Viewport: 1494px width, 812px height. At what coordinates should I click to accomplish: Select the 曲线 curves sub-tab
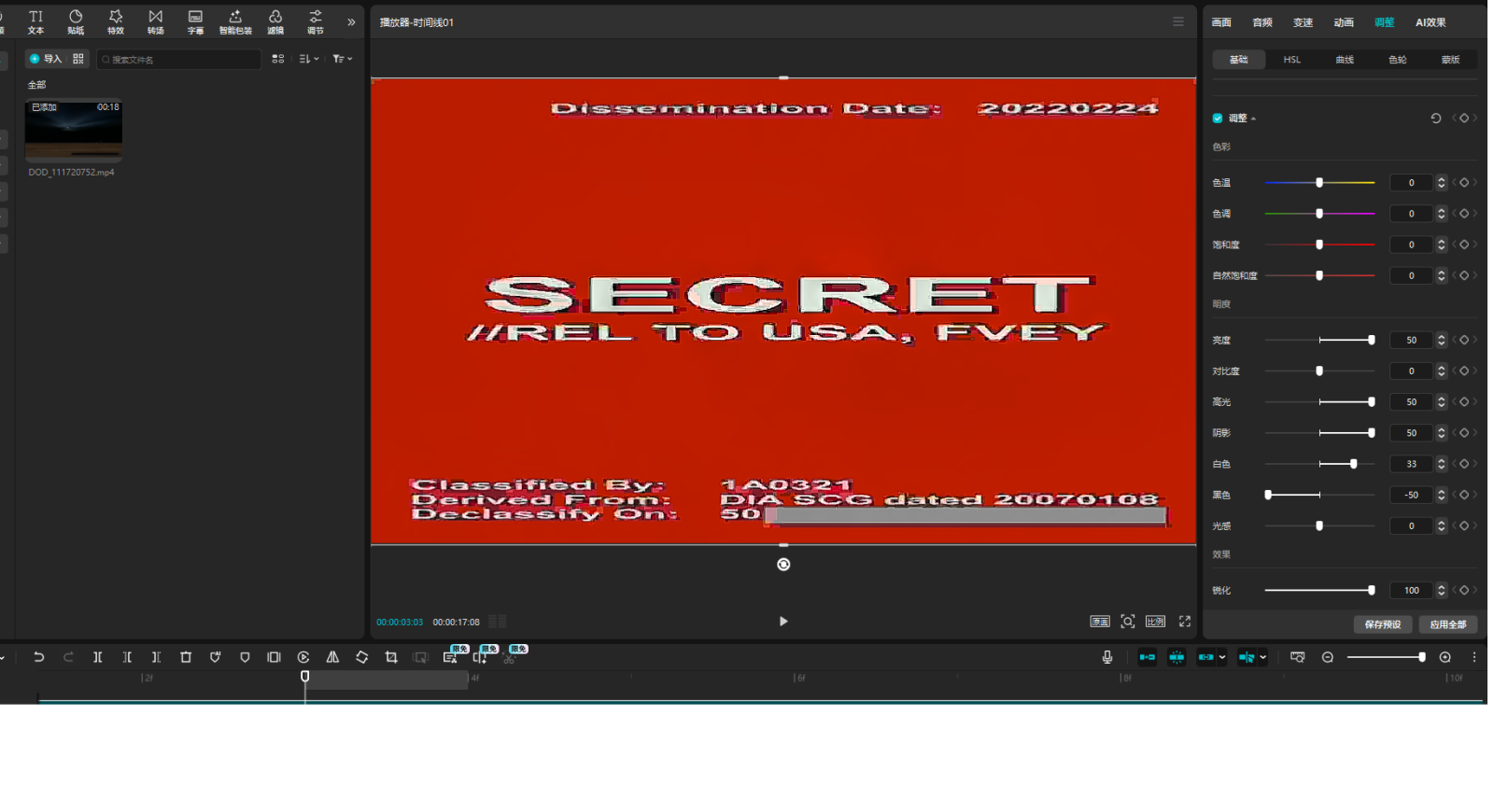pos(1345,60)
